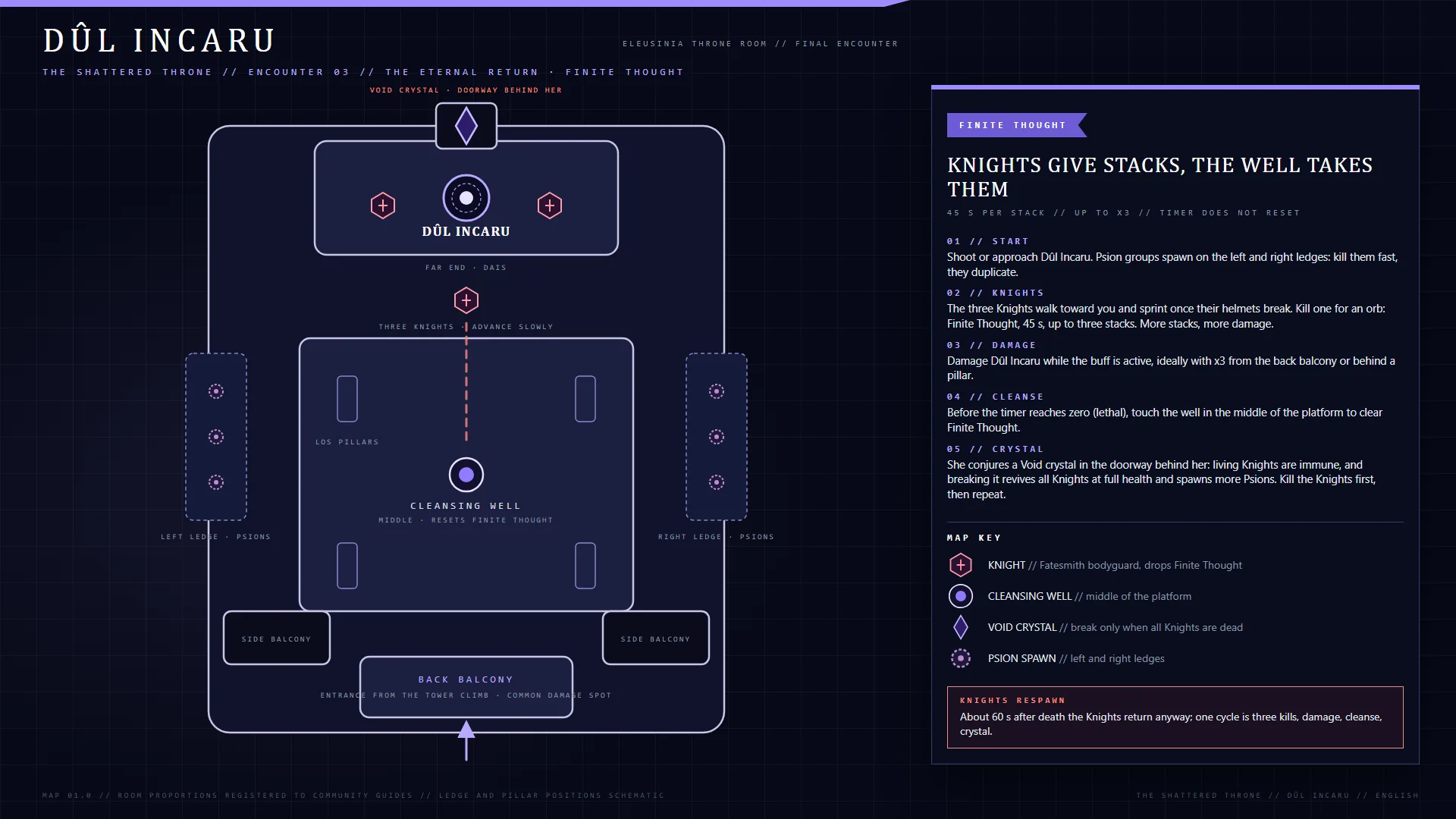Screen dimensions: 1456x819
Task: Click the Cleansing Well marker on the map
Action: tap(466, 475)
